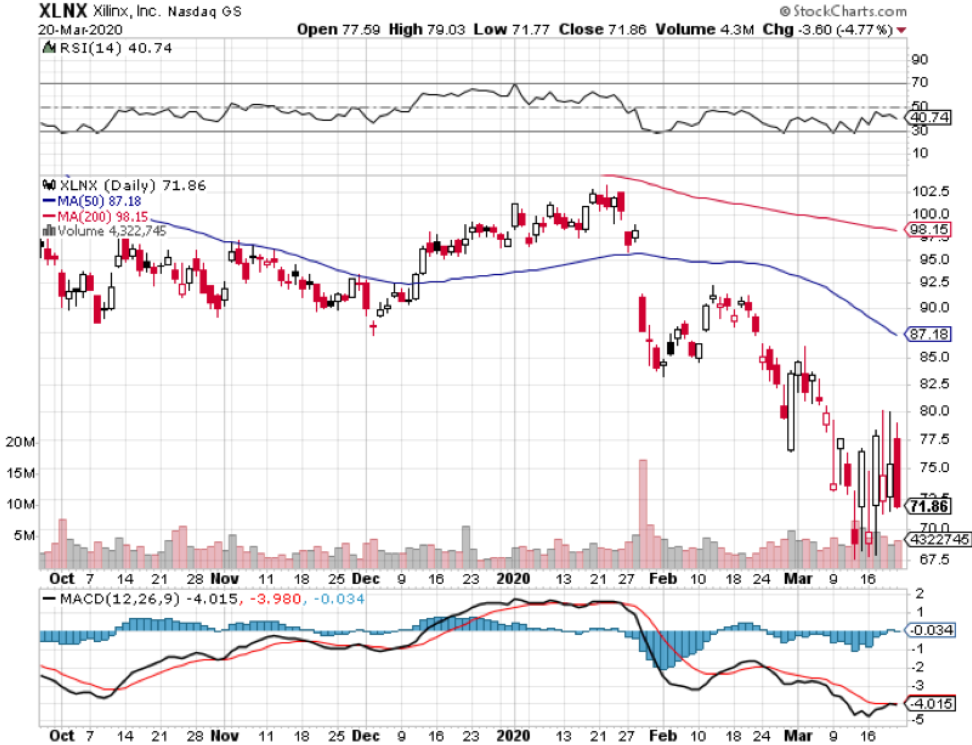Viewport: 972px width, 745px height.
Task: Click the candlestick icon before XLNX (Daily)
Action: [49, 185]
